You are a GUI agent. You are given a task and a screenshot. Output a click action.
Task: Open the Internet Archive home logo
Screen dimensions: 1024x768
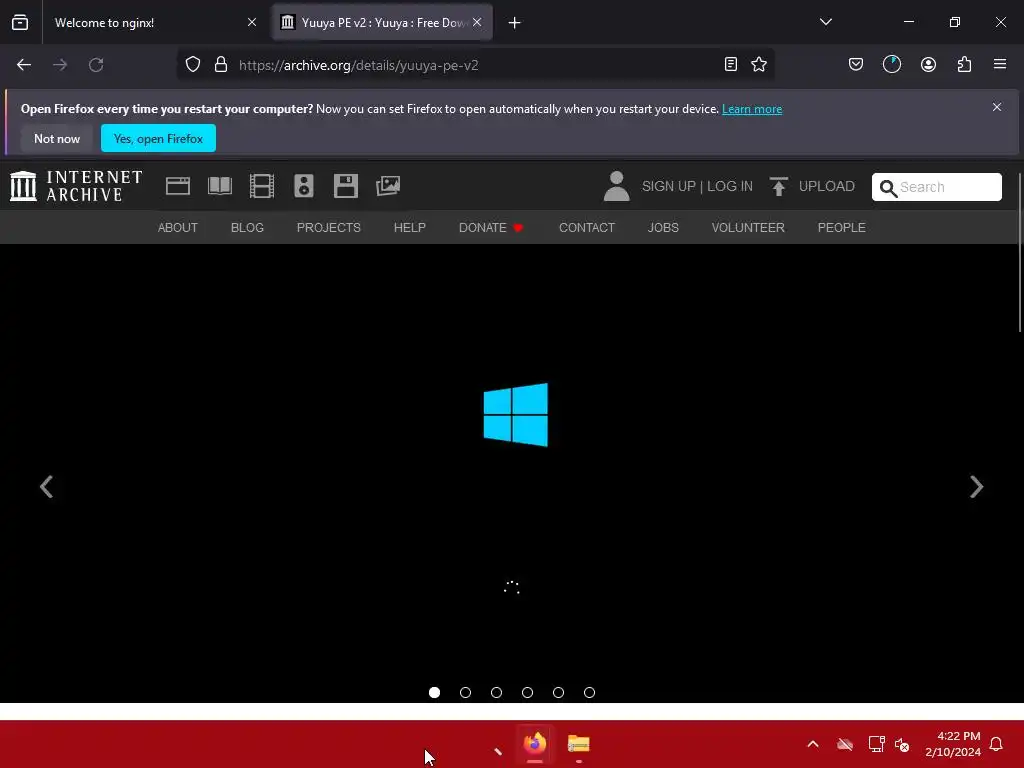(76, 186)
